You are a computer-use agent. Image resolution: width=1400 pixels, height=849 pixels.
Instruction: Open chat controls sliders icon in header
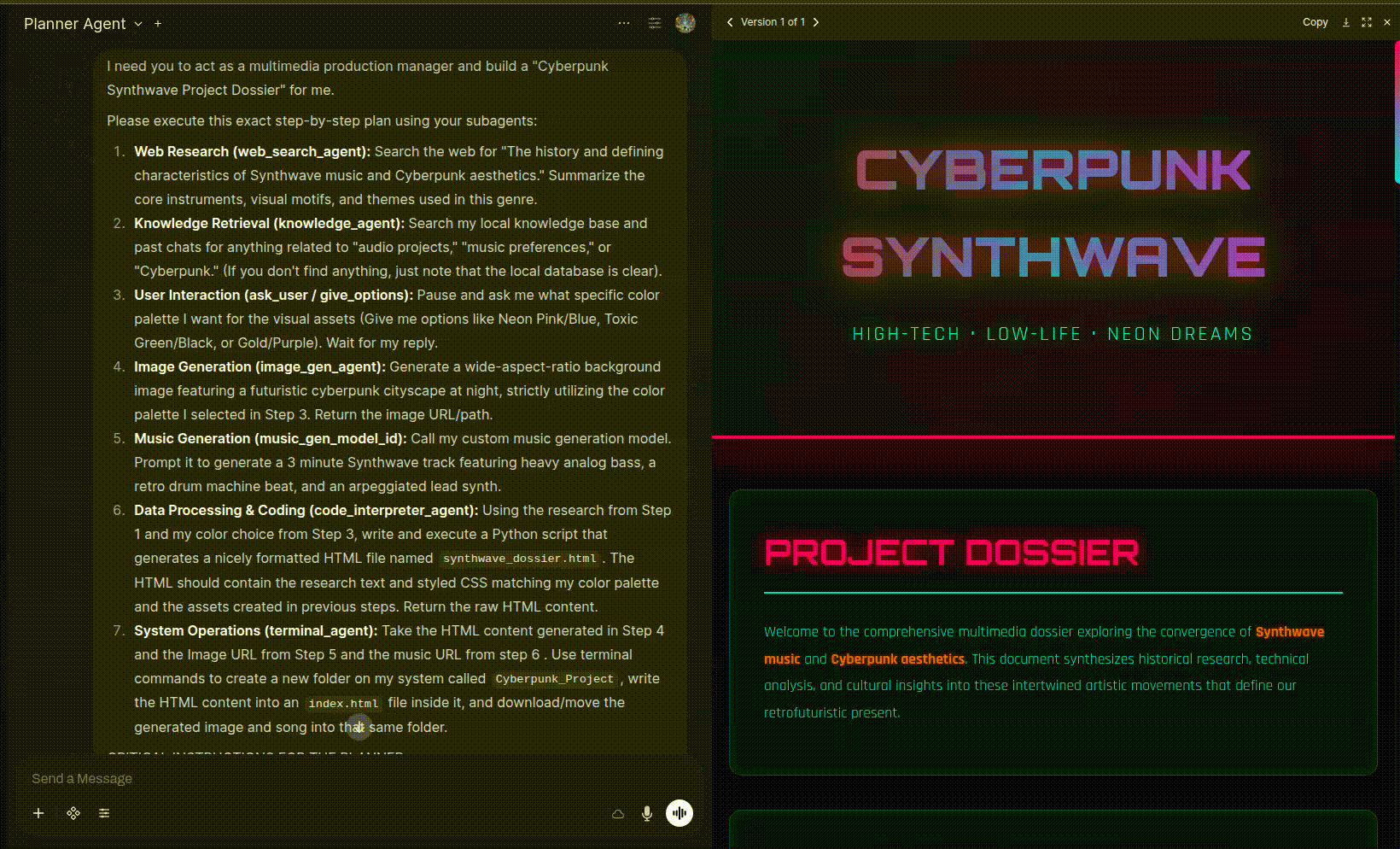(655, 23)
